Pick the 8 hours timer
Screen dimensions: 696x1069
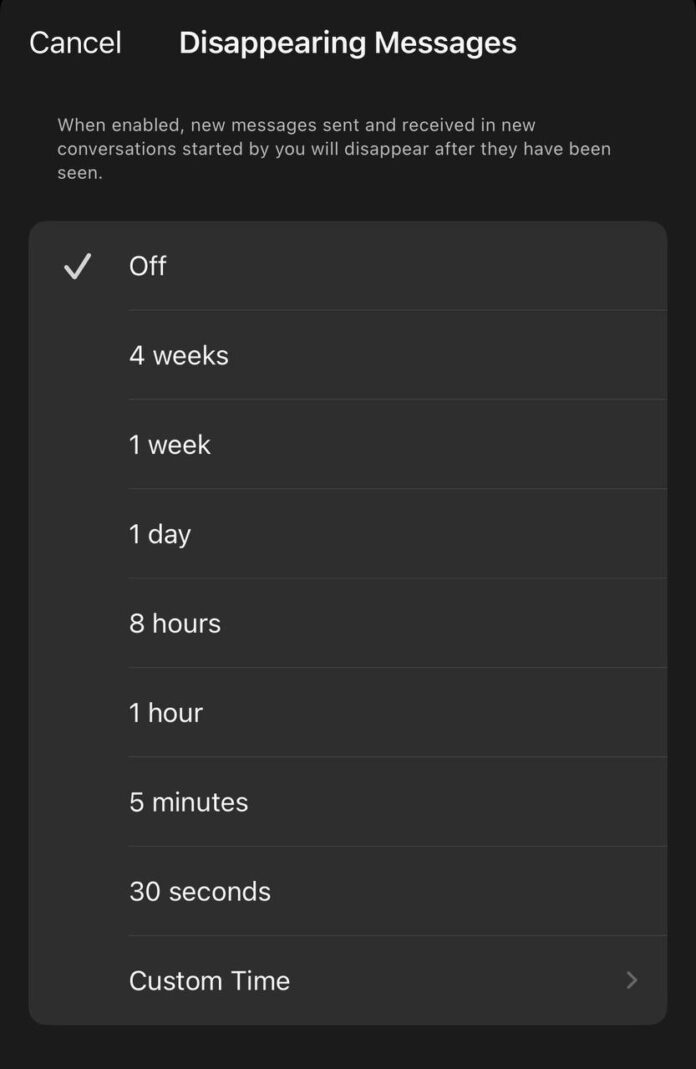coord(175,623)
